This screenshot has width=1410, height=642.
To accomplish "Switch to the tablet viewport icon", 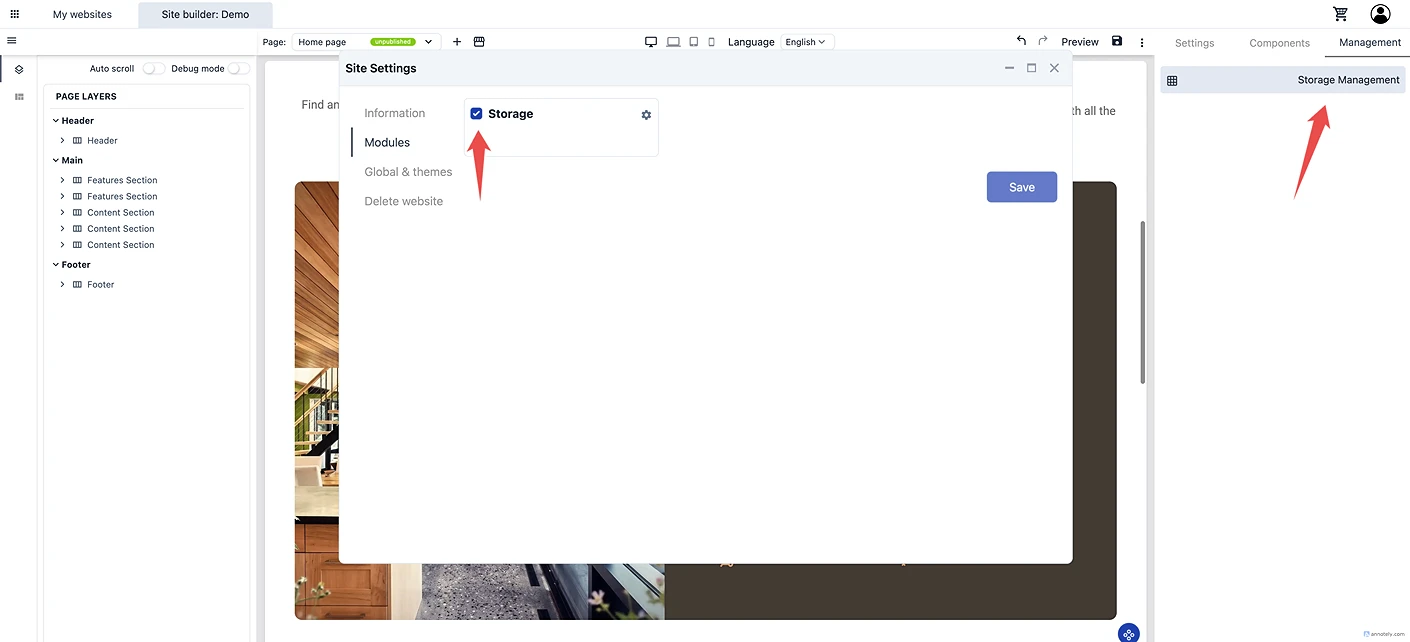I will (x=693, y=42).
